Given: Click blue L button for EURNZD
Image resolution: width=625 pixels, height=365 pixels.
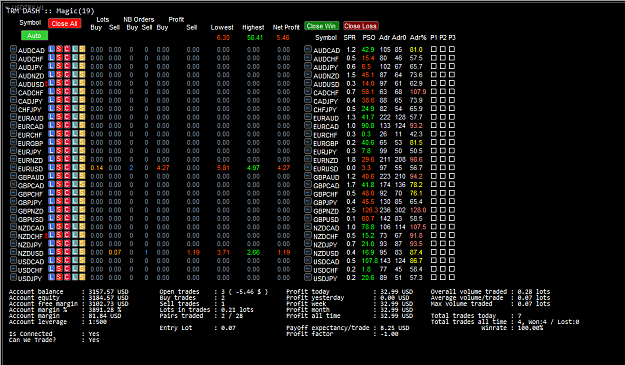Looking at the screenshot, I should 51,159.
